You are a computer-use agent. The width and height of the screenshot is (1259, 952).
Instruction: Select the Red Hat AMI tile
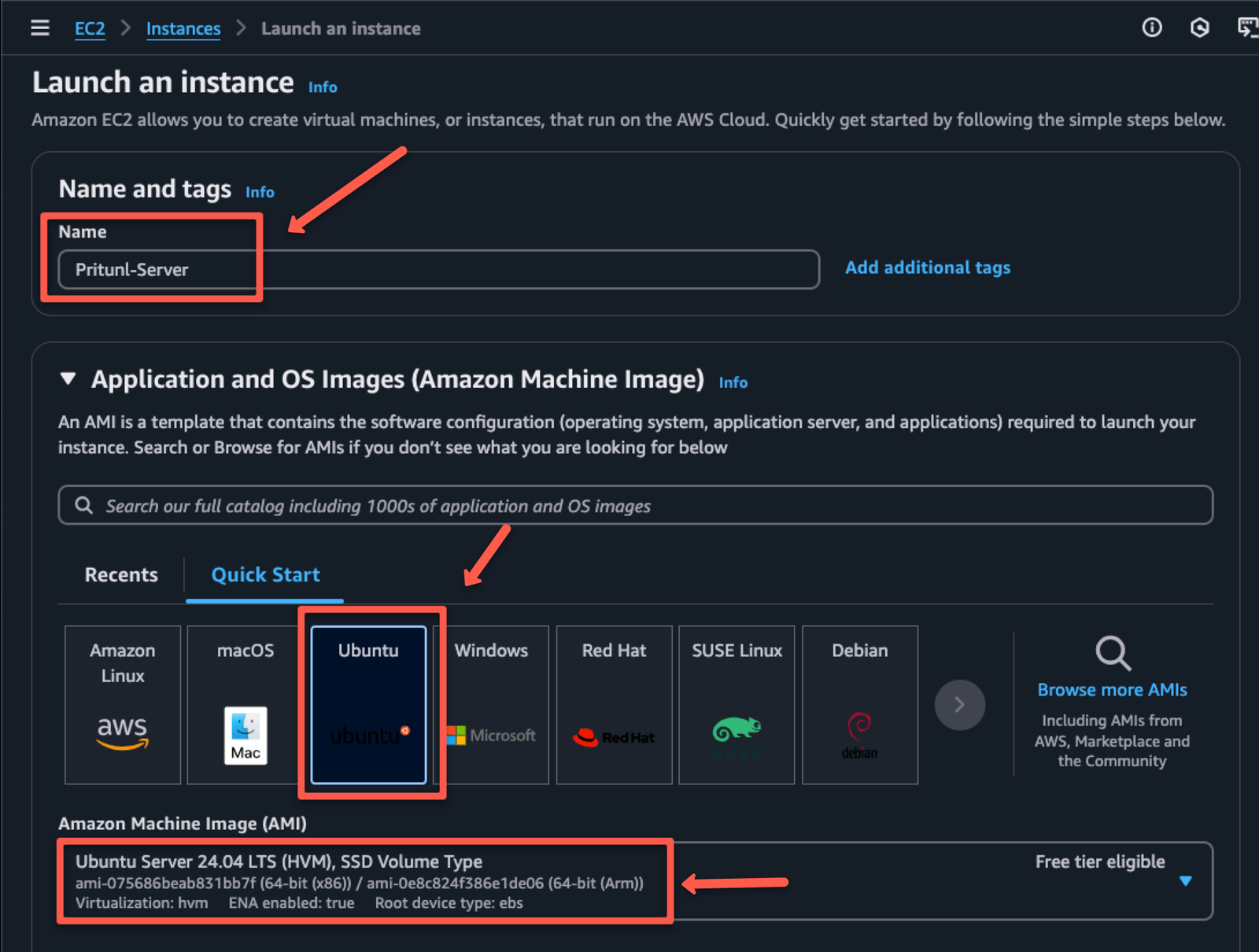(x=614, y=704)
